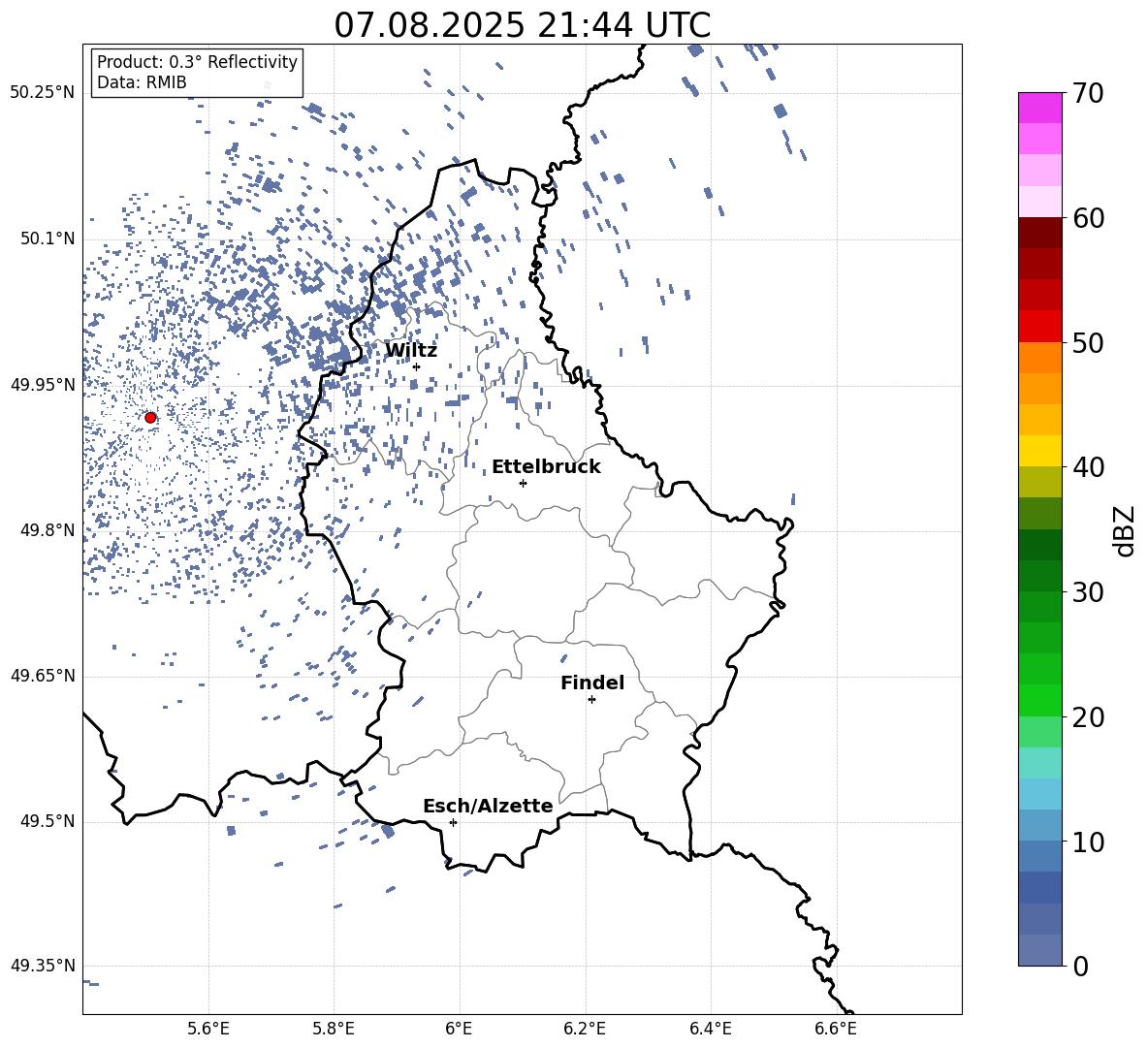Click the 50 value on the colorbar
The image size is (1148, 1048).
pos(1087,343)
